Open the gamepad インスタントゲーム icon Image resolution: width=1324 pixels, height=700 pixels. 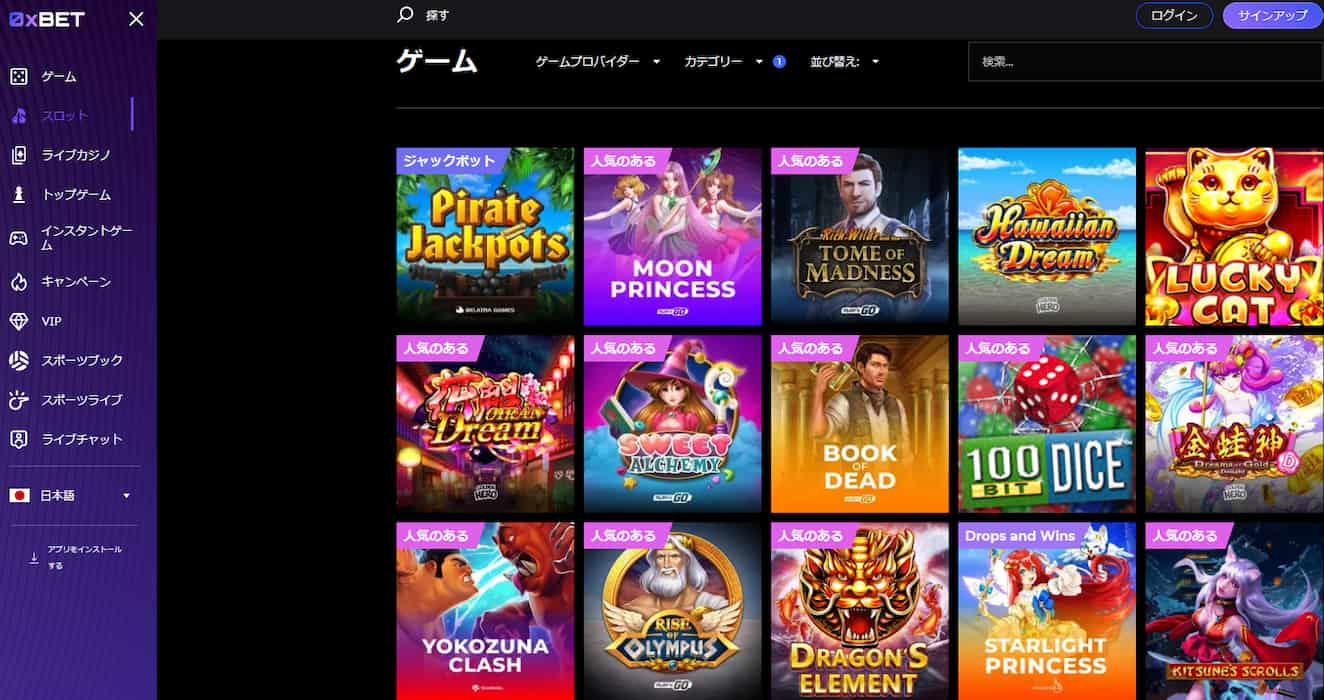(18, 238)
